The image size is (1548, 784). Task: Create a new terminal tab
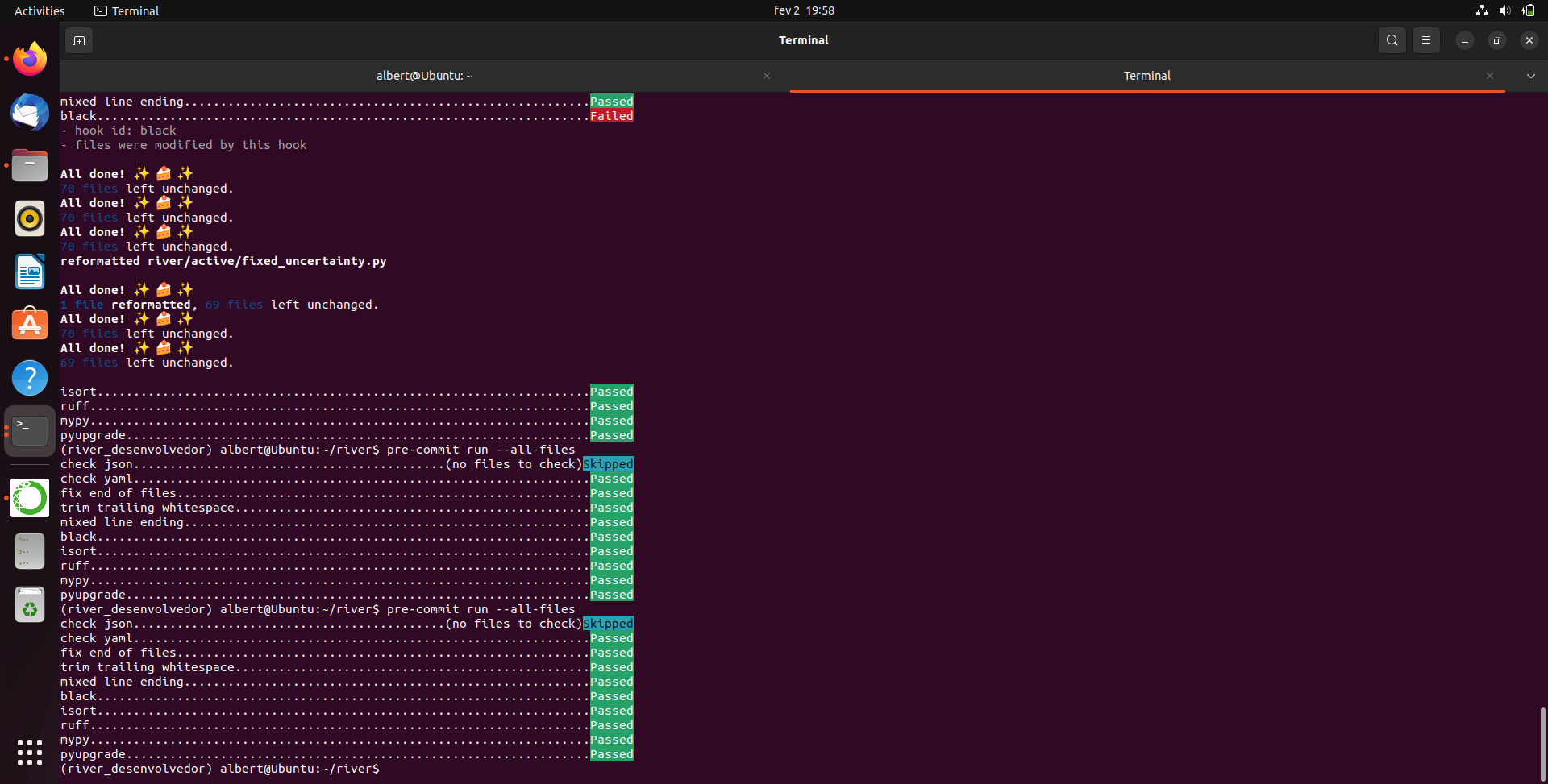[x=78, y=39]
